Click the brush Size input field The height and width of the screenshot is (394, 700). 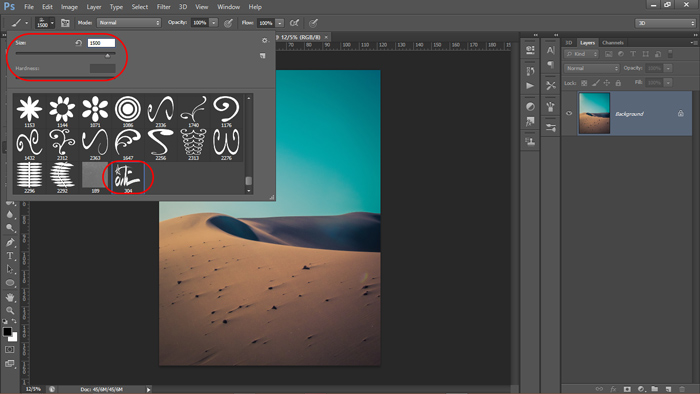point(101,43)
